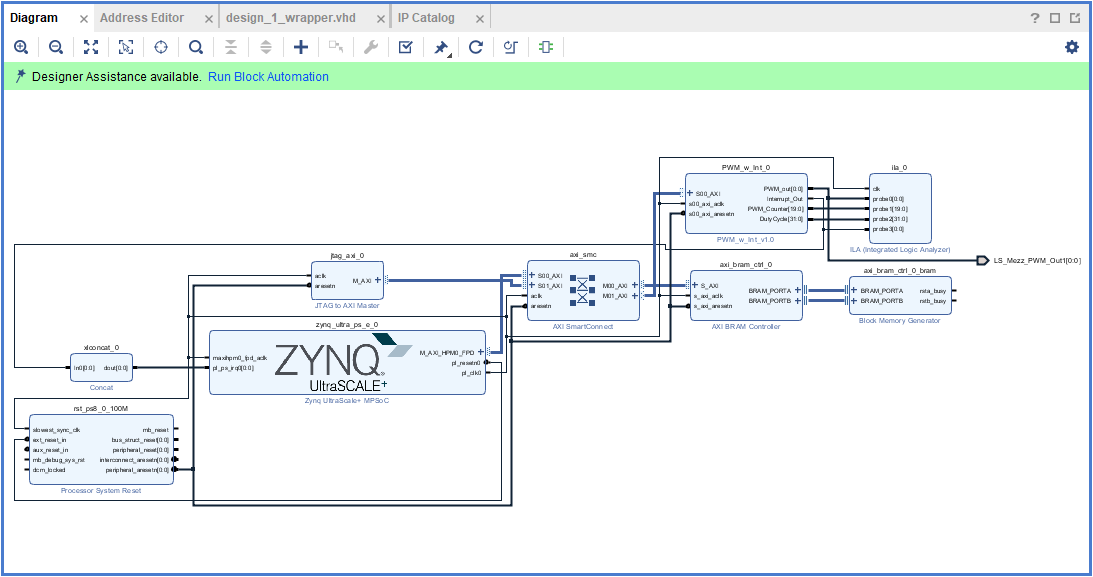Click the Zoom Out toolbar icon
The height and width of the screenshot is (577, 1093).
(56, 47)
